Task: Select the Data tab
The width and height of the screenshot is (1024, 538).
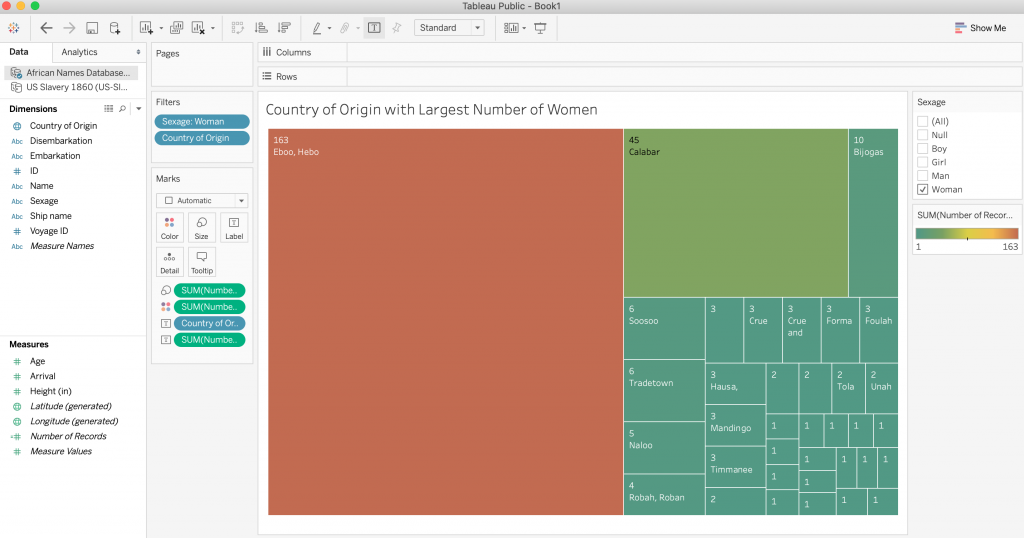Action: tap(19, 52)
